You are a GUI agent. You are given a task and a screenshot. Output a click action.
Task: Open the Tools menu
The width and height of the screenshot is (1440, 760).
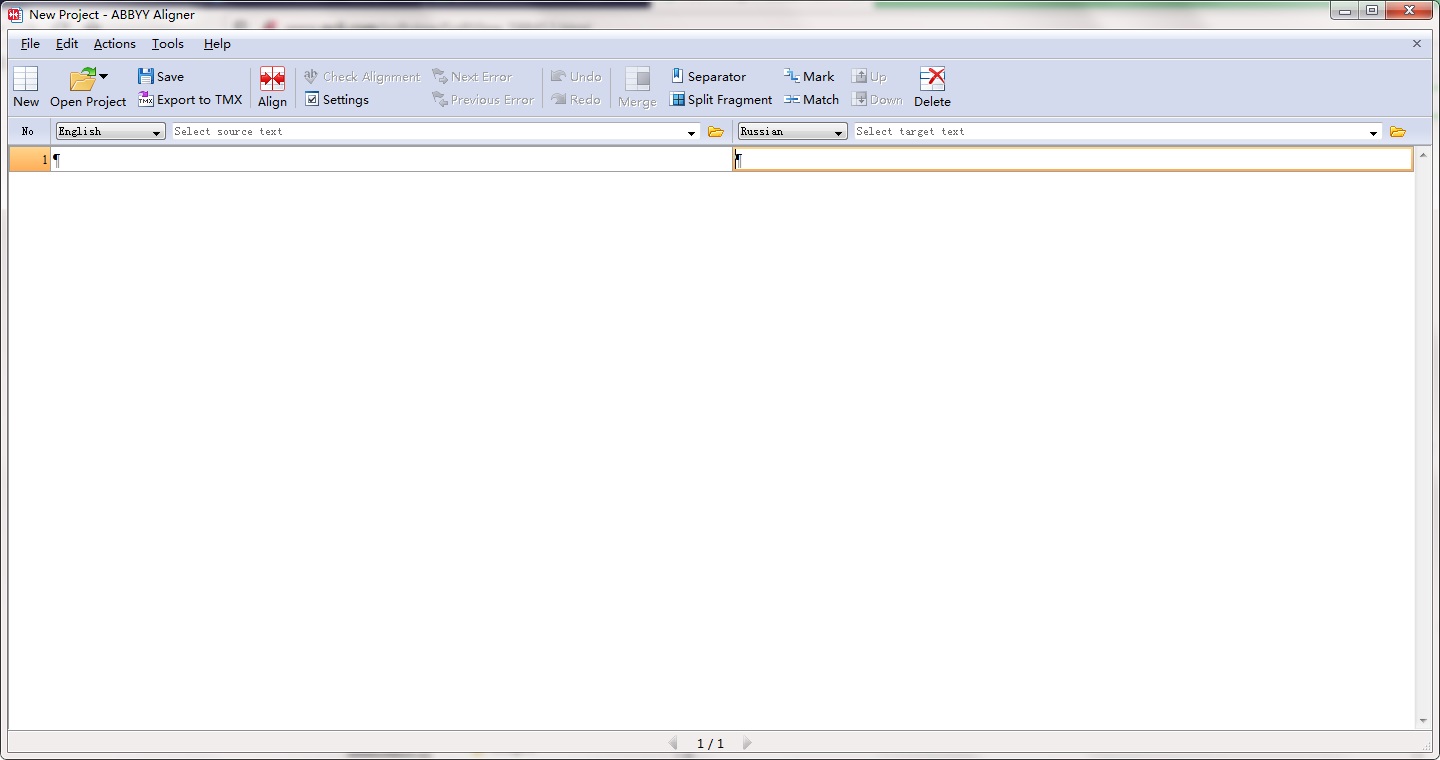tap(167, 43)
